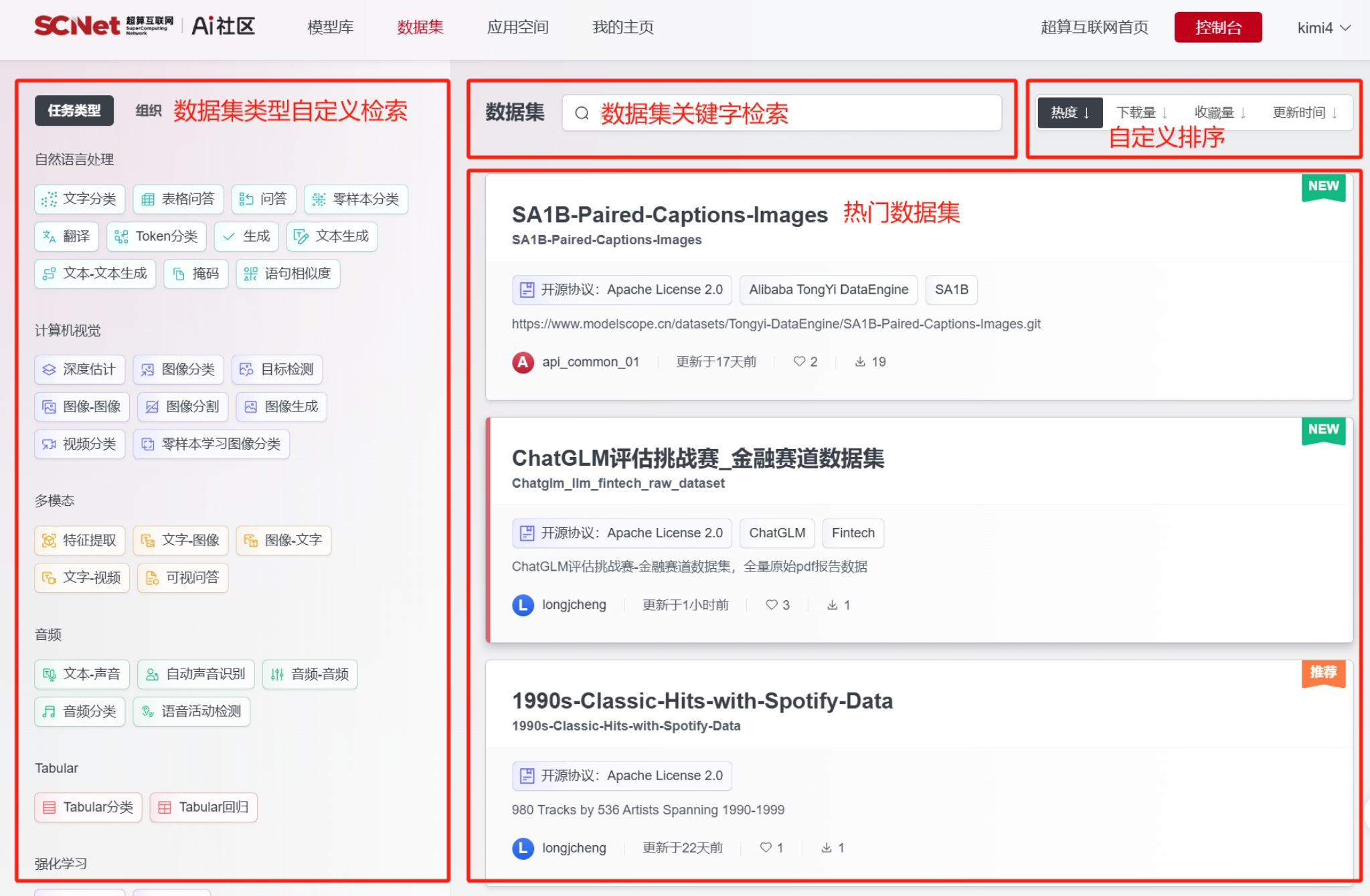Switch to the 组织 tab
Screen dimensions: 1370x896
[148, 110]
